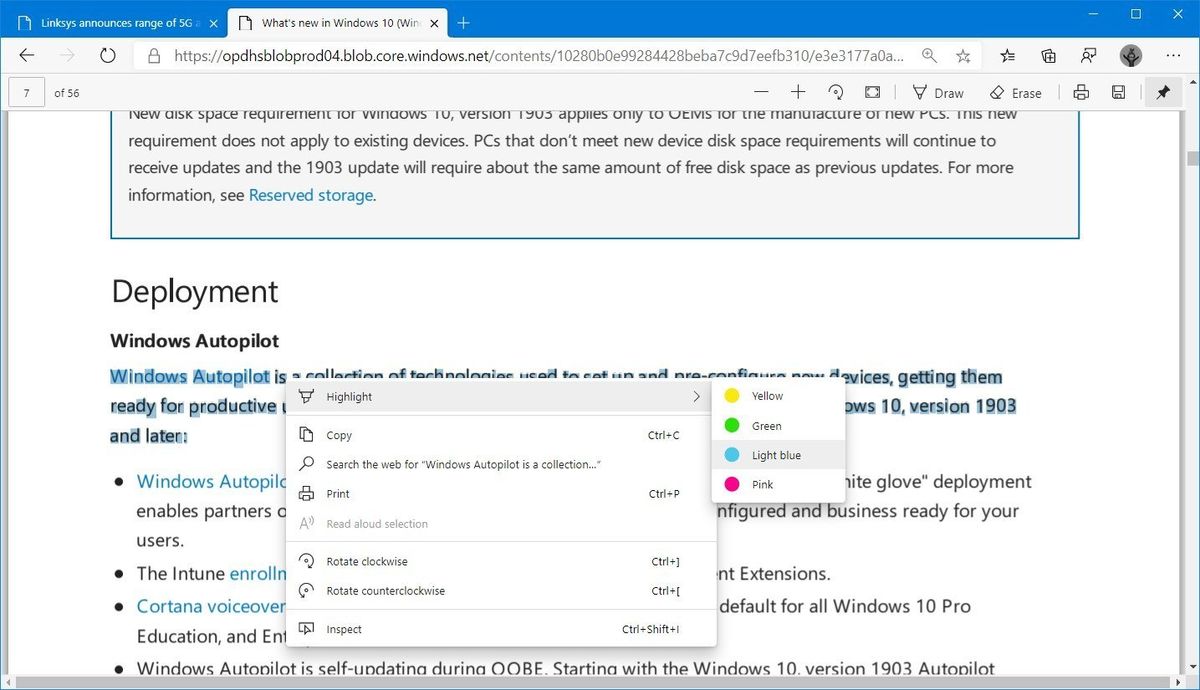Select the Draw tool in the PDF toolbar

(x=937, y=91)
